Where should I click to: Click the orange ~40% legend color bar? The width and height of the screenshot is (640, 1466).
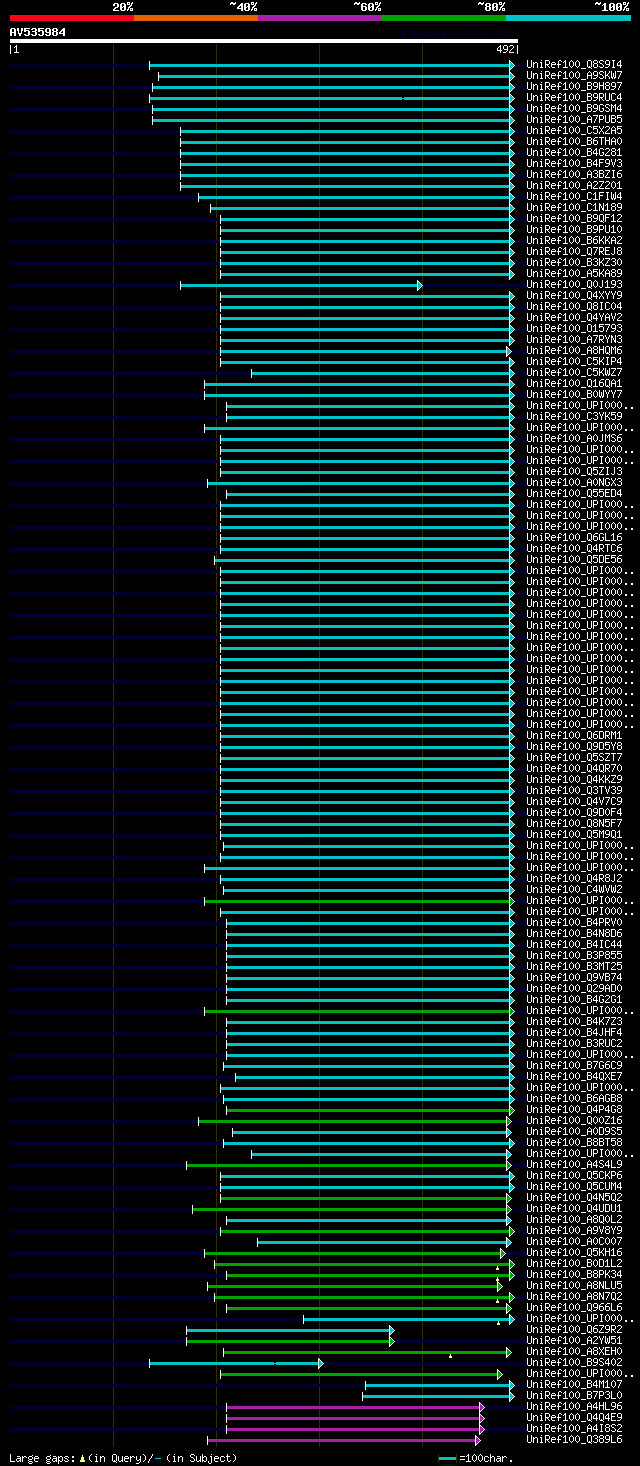196,18
